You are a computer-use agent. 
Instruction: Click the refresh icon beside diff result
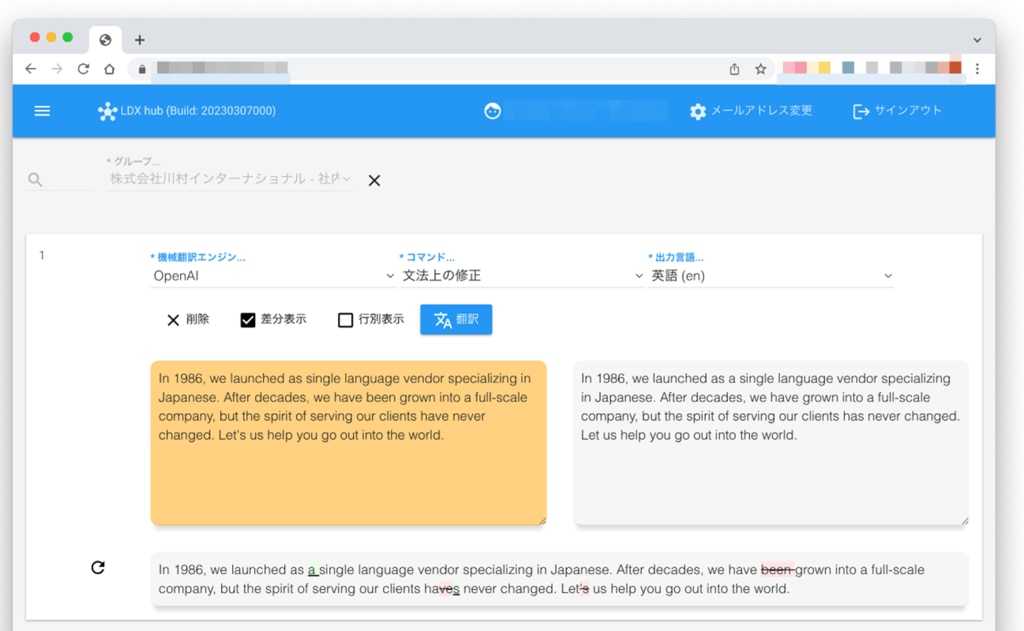click(98, 568)
